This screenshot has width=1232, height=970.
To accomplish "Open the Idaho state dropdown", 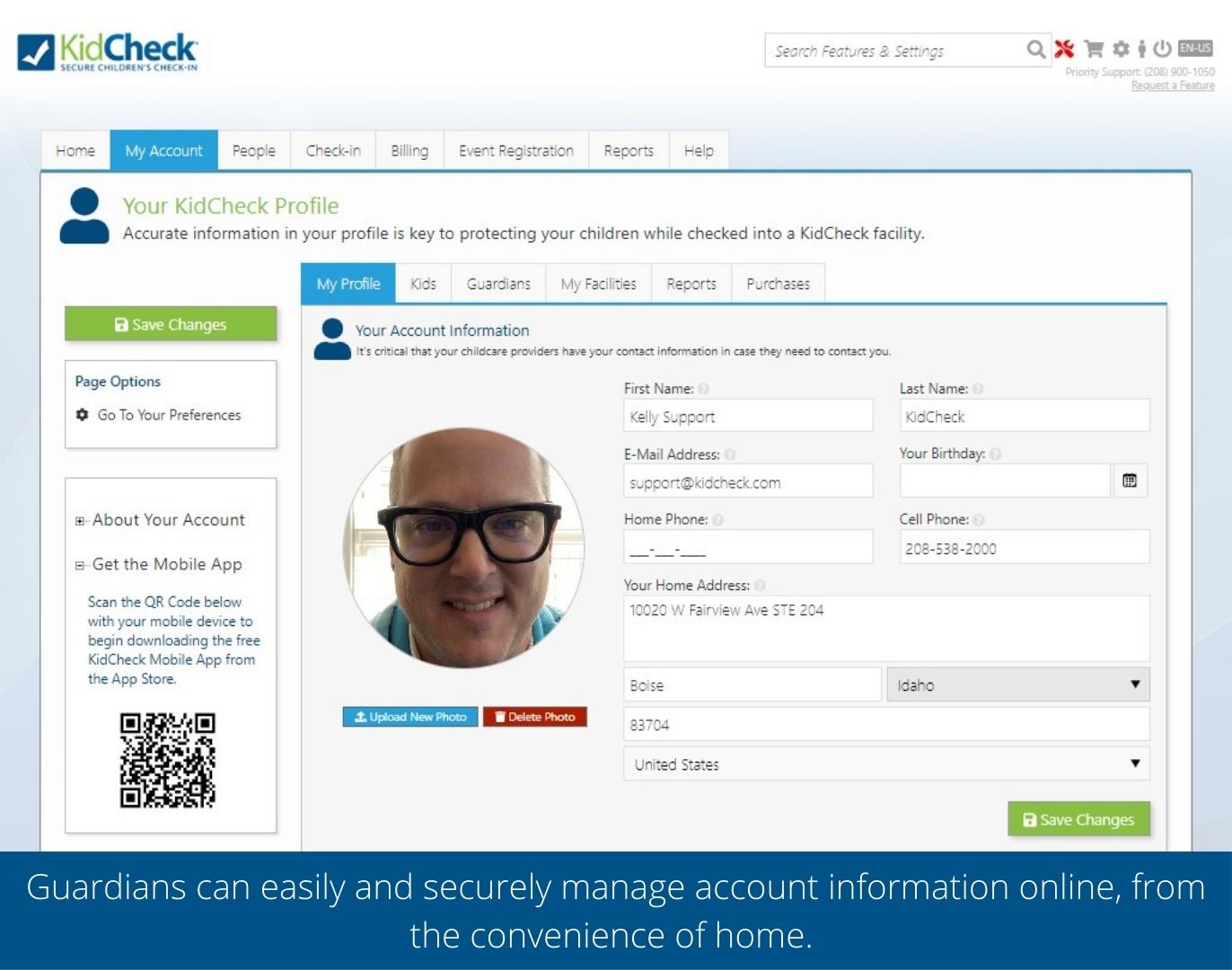I will pyautogui.click(x=1018, y=684).
